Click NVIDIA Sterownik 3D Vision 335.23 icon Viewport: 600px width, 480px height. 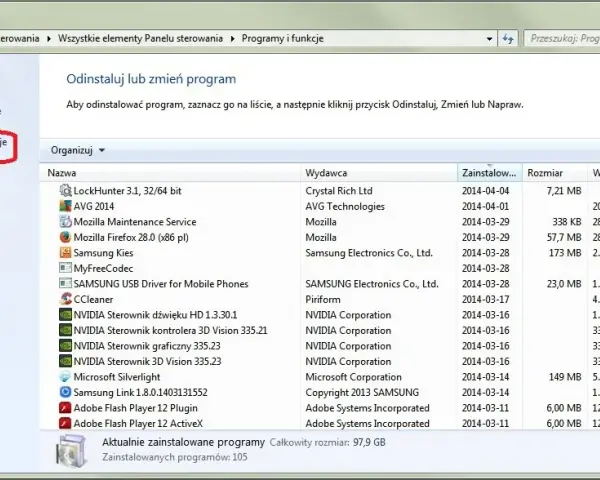coord(65,361)
